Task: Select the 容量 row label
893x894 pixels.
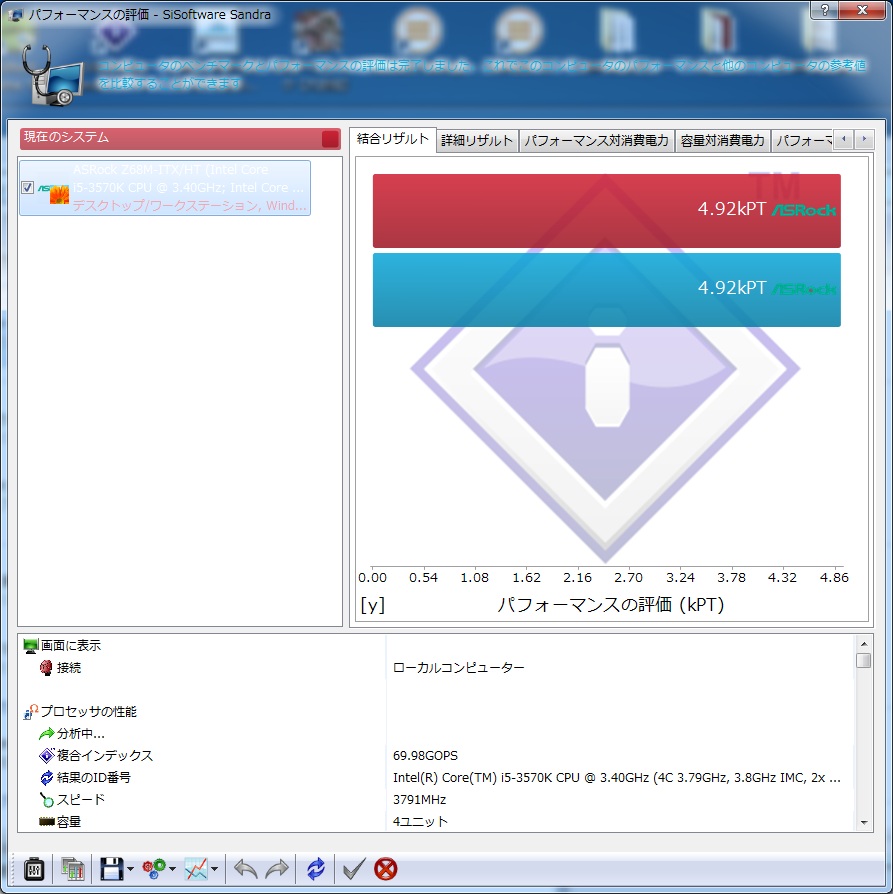Action: point(69,822)
